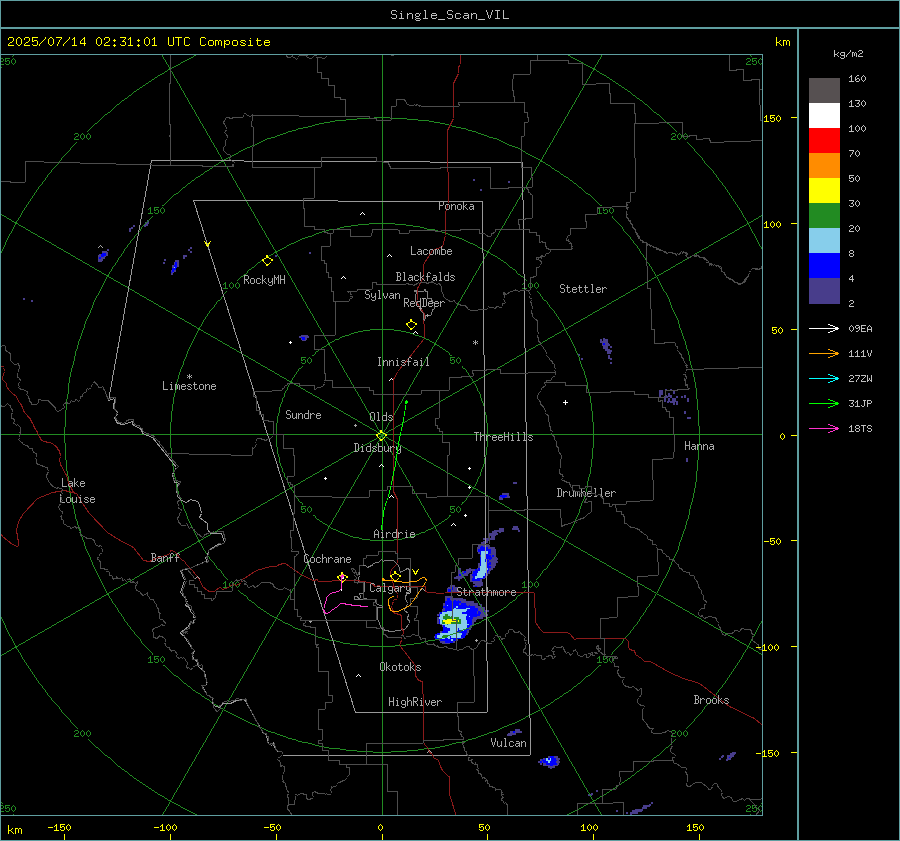Click the Lake Louise label
The width and height of the screenshot is (900, 841).
coord(77,491)
